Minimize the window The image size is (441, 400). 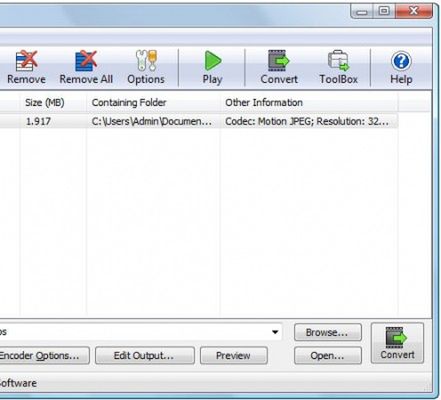point(362,12)
